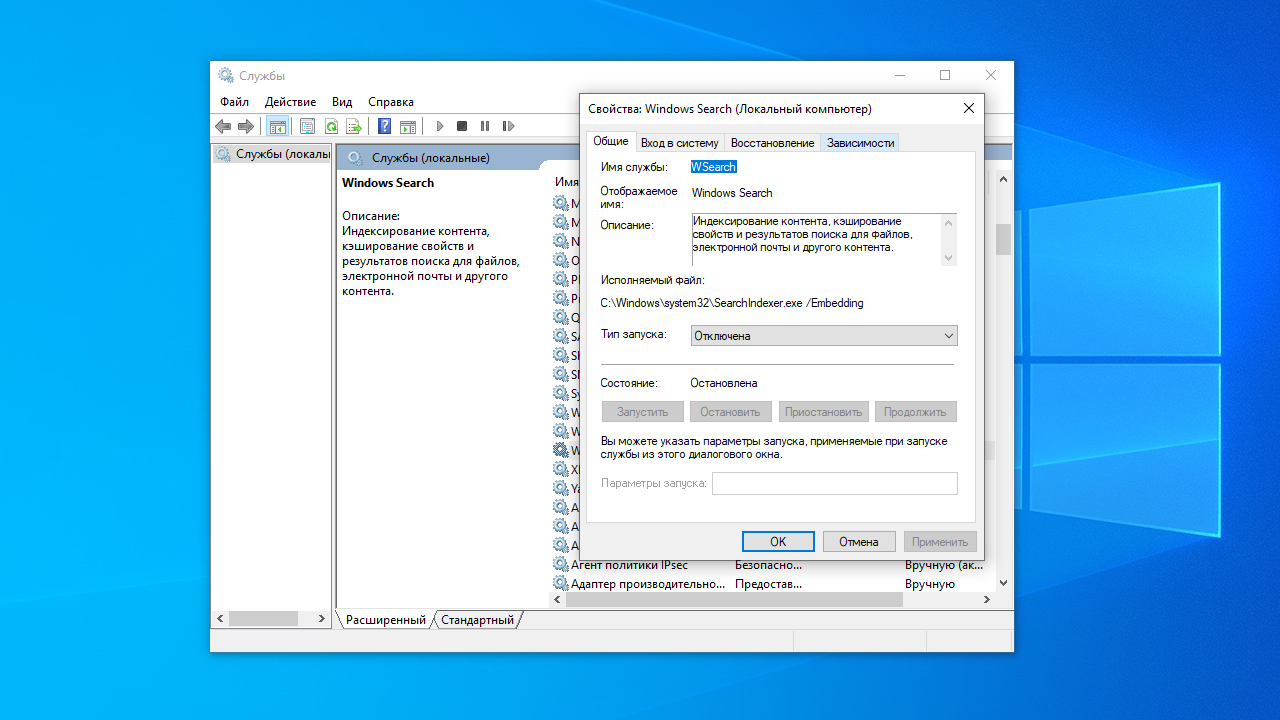Click description box scroll-up arrow
The width and height of the screenshot is (1280, 720).
[949, 221]
